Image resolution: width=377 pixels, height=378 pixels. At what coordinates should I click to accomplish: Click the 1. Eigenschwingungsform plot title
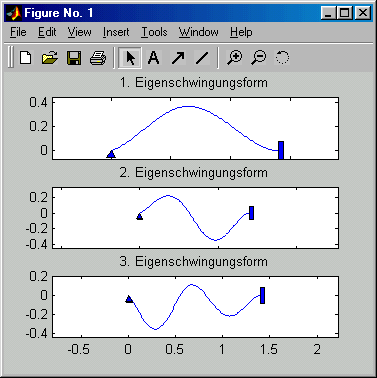194,82
